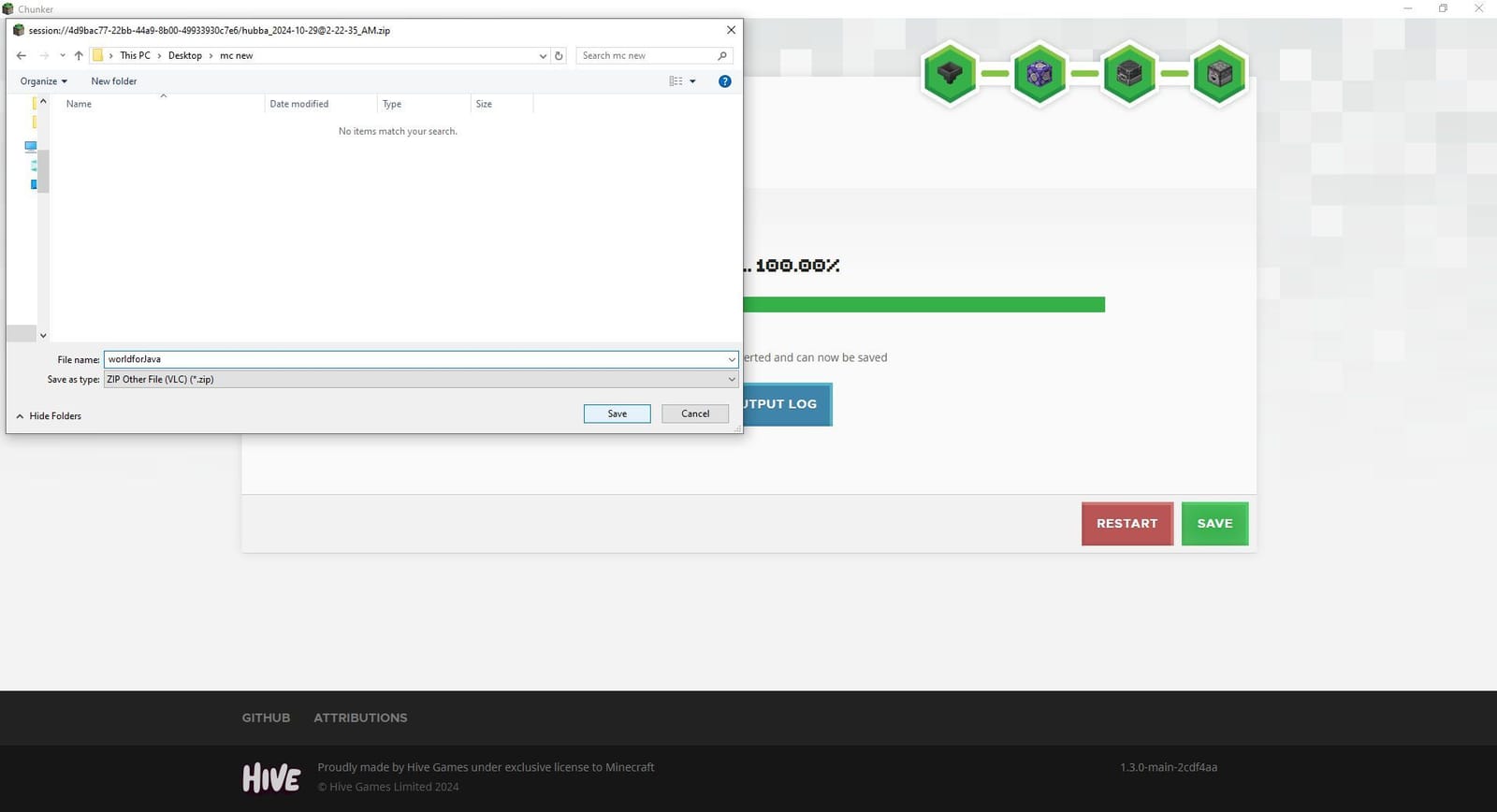
Task: Click the furnace step hexagon icon
Action: 1129,74
